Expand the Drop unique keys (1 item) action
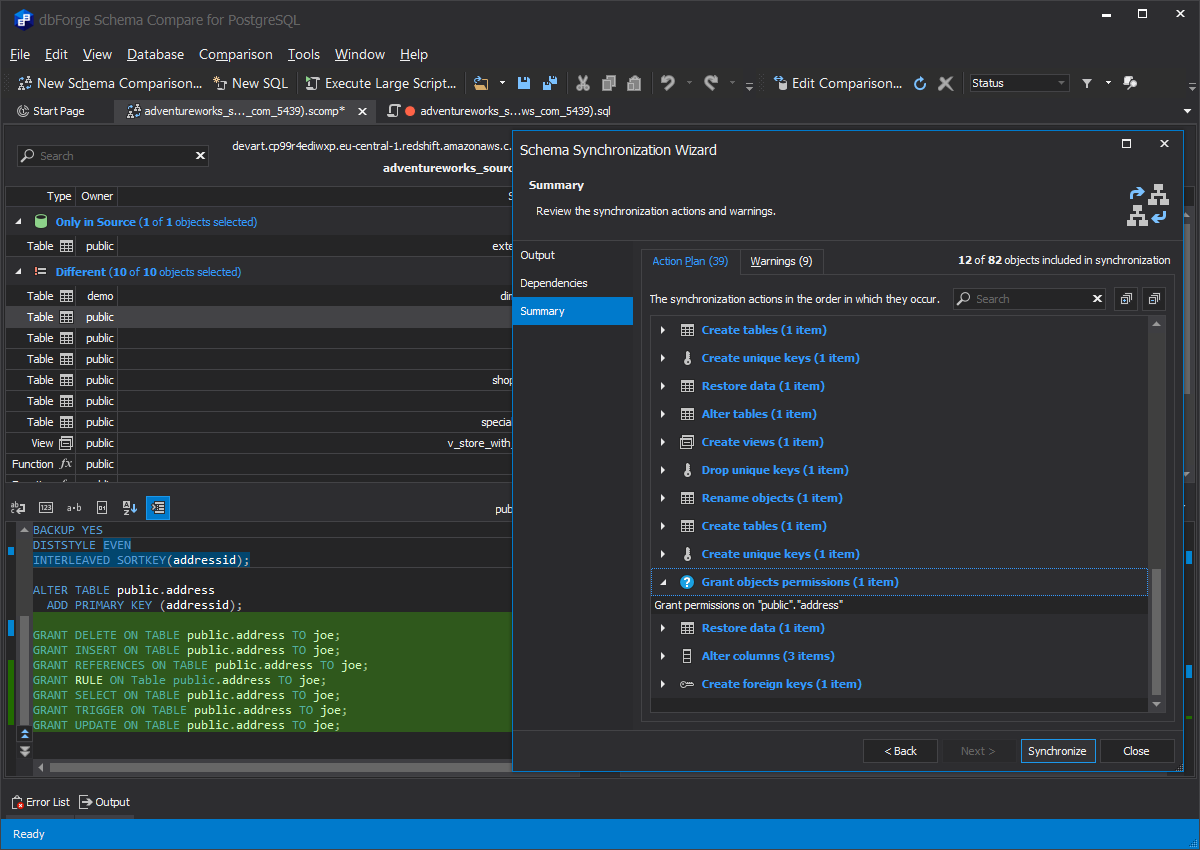Viewport: 1200px width, 850px height. (x=663, y=470)
